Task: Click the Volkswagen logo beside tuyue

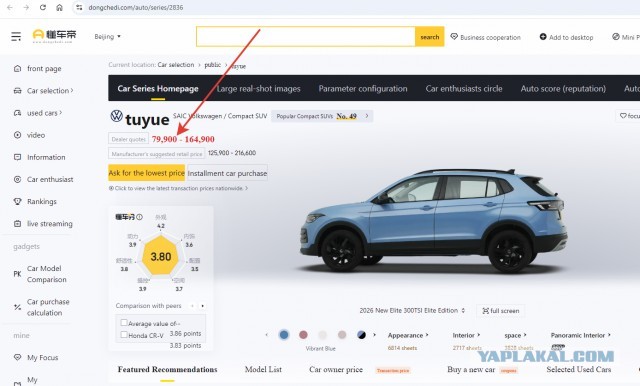Action: pos(116,116)
